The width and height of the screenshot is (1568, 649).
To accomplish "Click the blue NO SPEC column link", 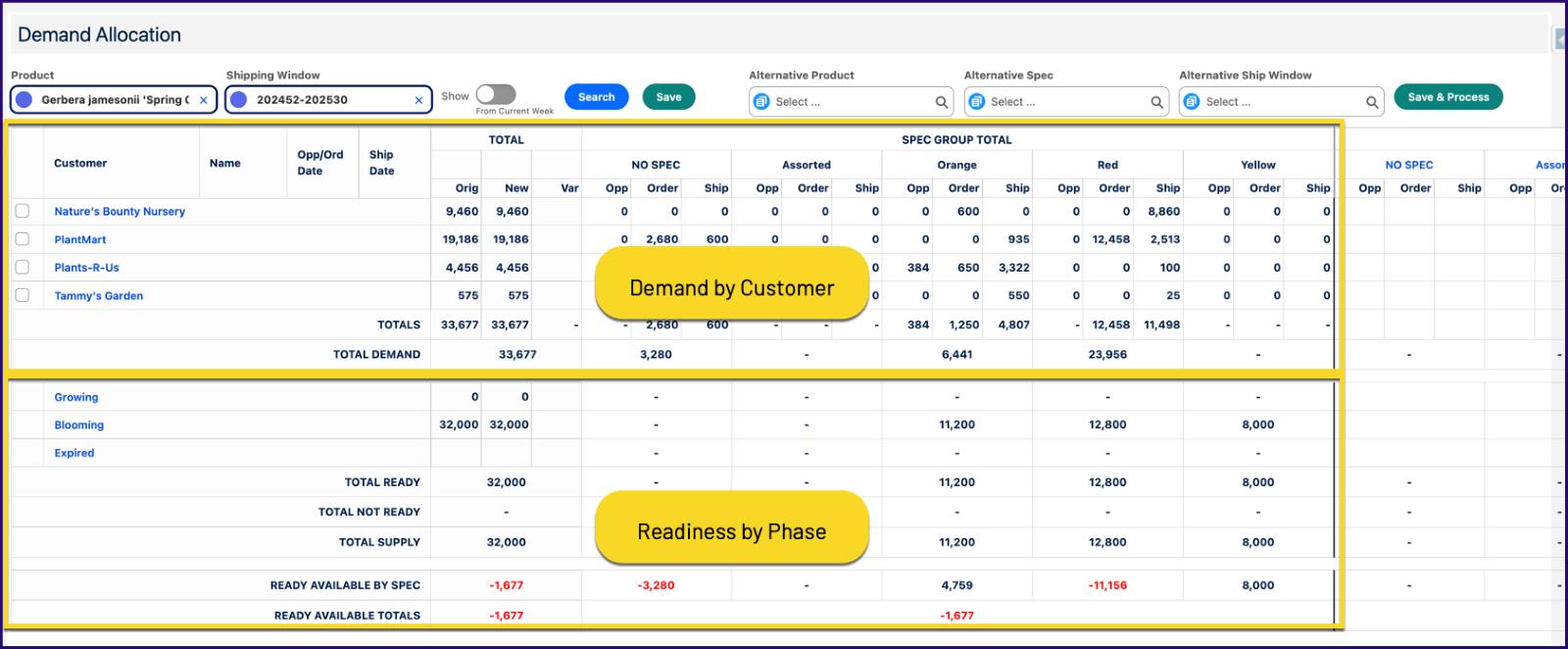I will 1408,166.
